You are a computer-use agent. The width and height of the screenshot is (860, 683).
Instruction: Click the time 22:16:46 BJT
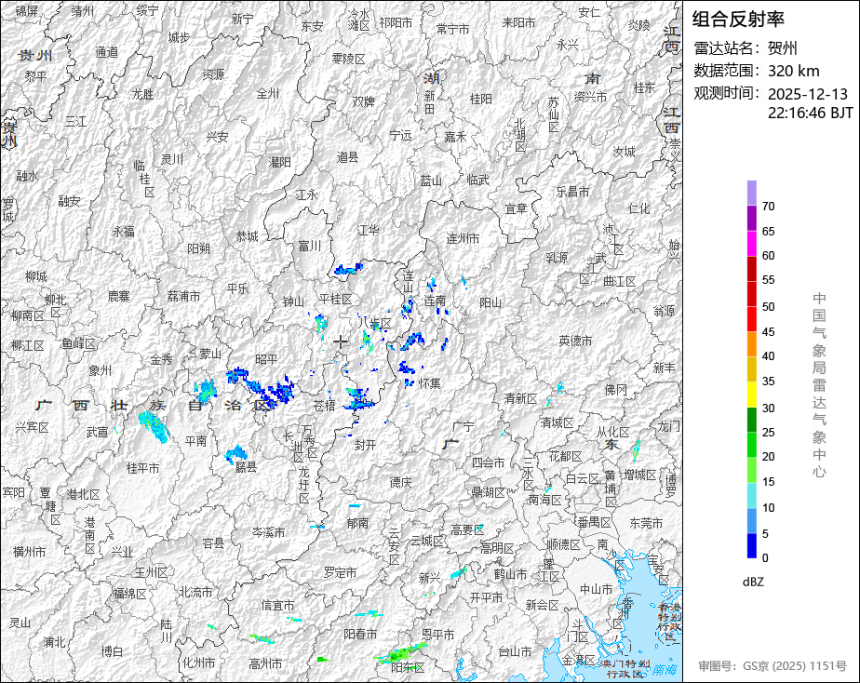[x=810, y=113]
